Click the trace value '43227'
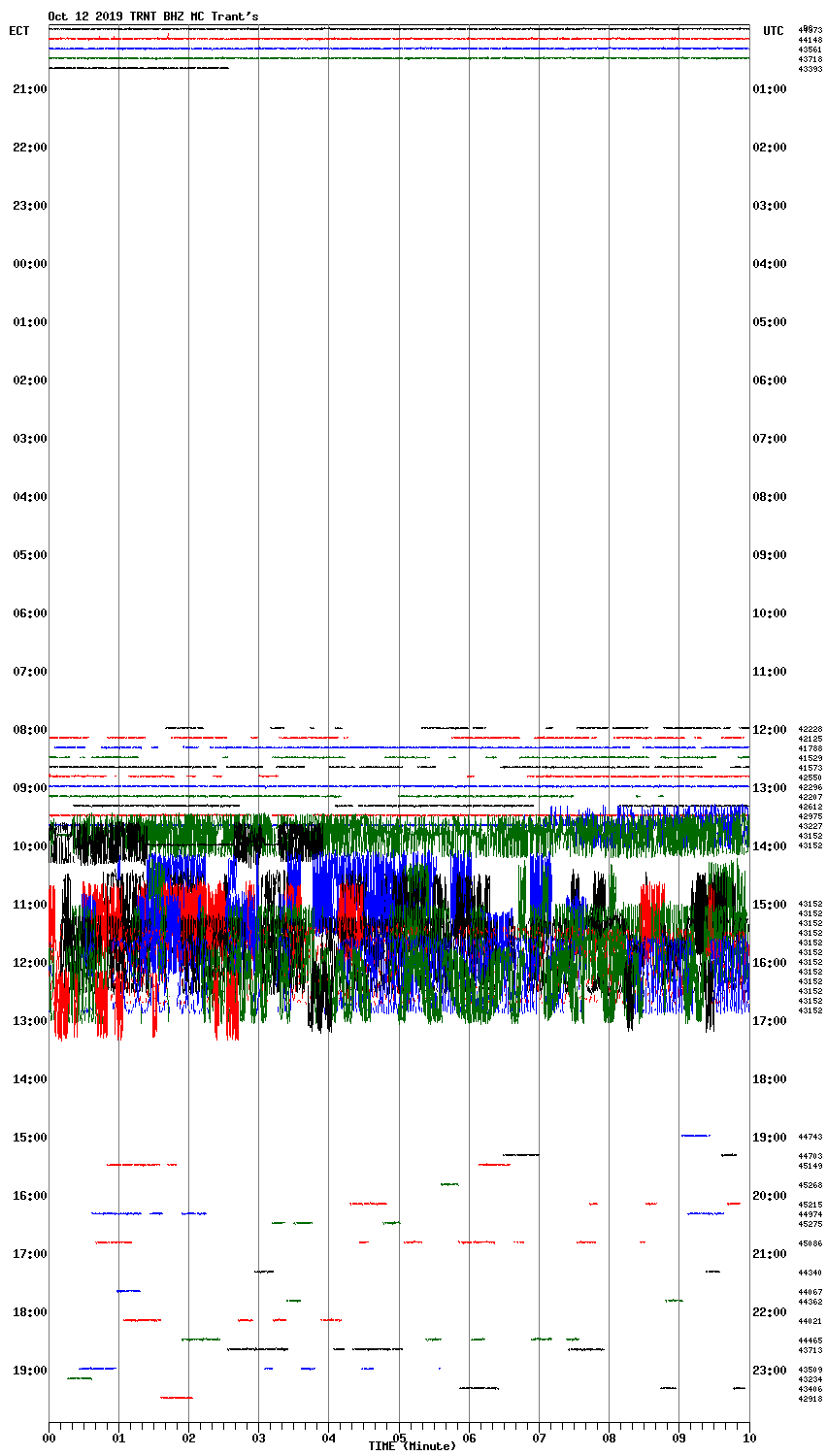The width and height of the screenshot is (827, 1456). tap(810, 826)
